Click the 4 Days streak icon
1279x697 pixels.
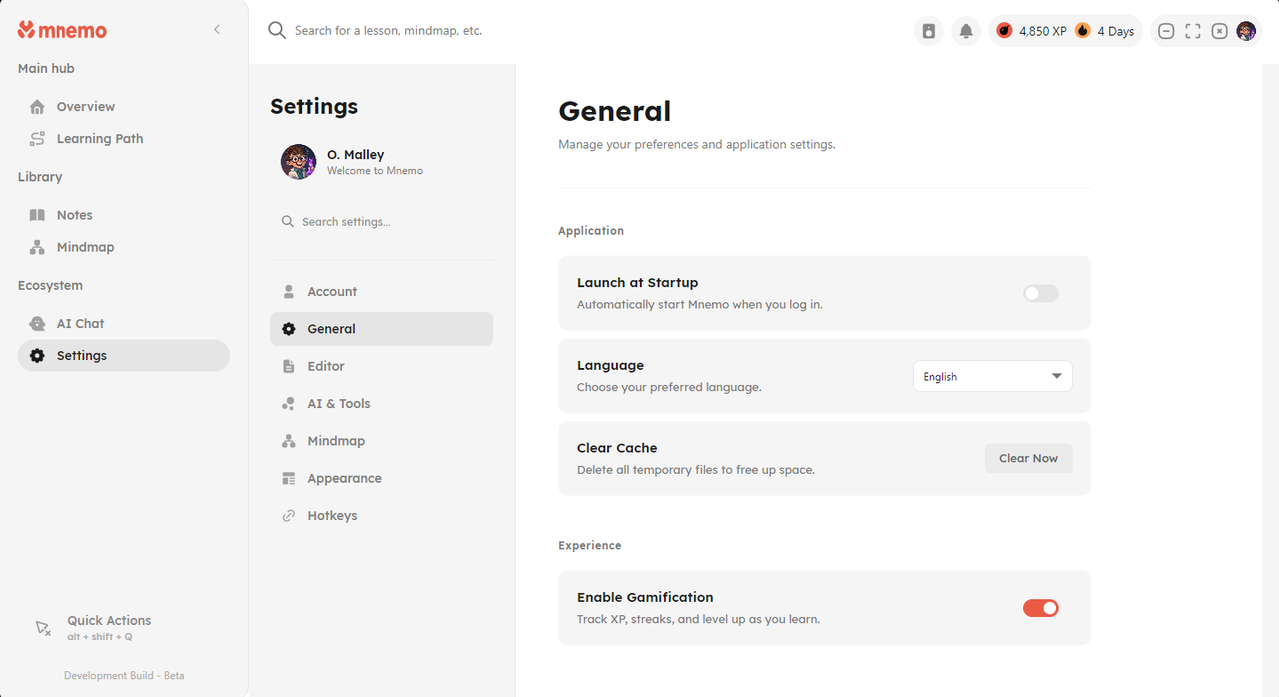pos(1083,31)
